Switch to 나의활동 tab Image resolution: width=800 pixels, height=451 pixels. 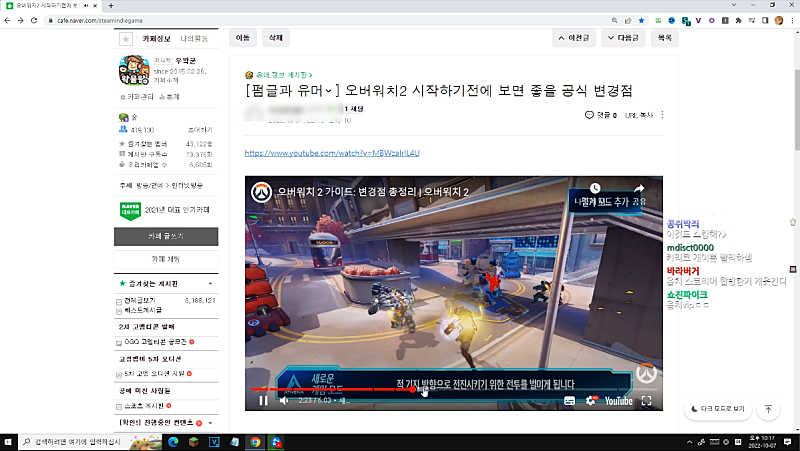[195, 38]
